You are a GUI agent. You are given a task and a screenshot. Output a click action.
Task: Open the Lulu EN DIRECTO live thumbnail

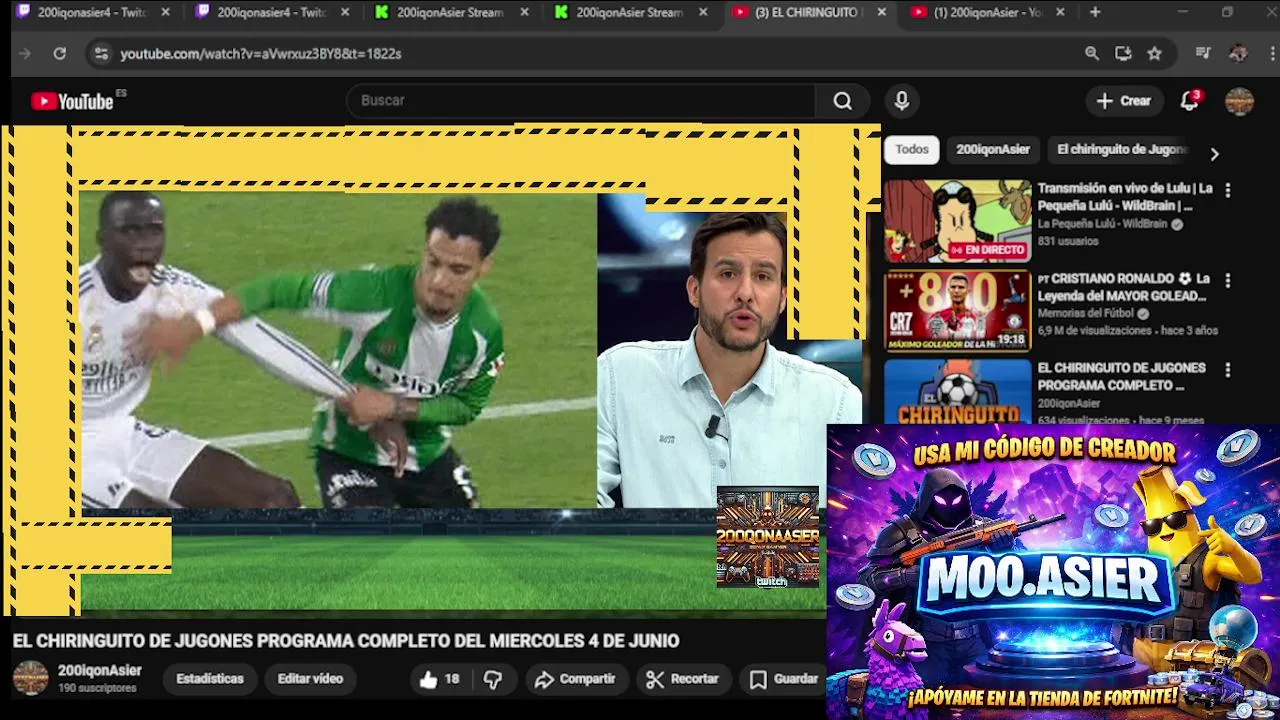[x=957, y=221]
